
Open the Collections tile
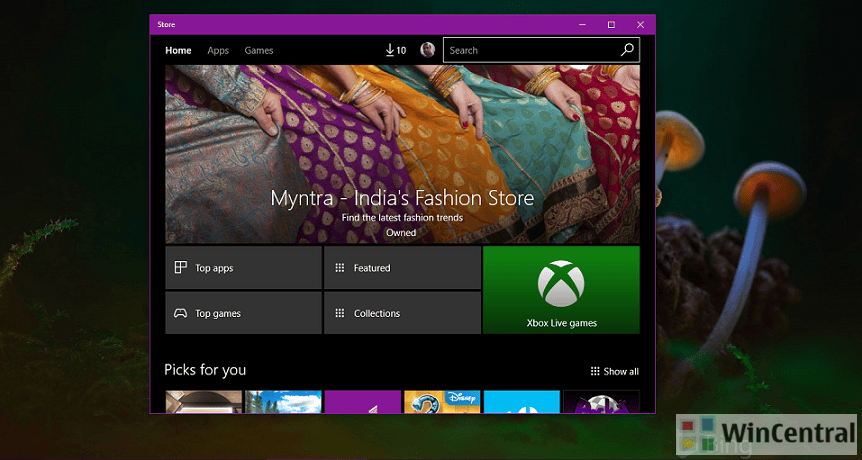[x=402, y=313]
